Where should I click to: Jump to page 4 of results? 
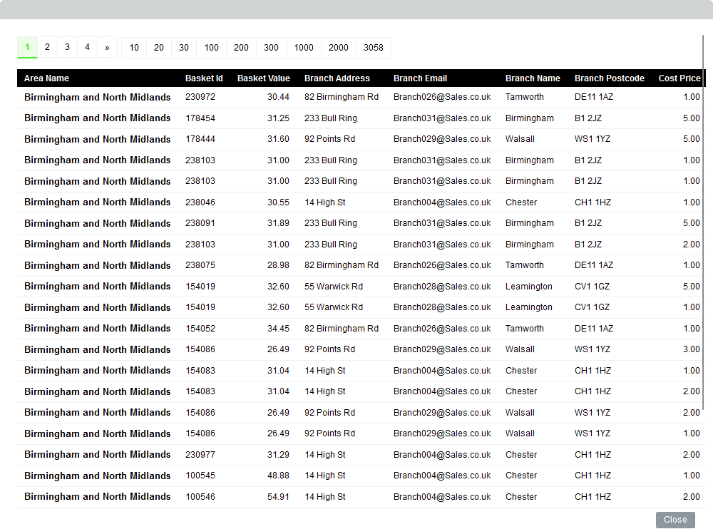tap(87, 47)
